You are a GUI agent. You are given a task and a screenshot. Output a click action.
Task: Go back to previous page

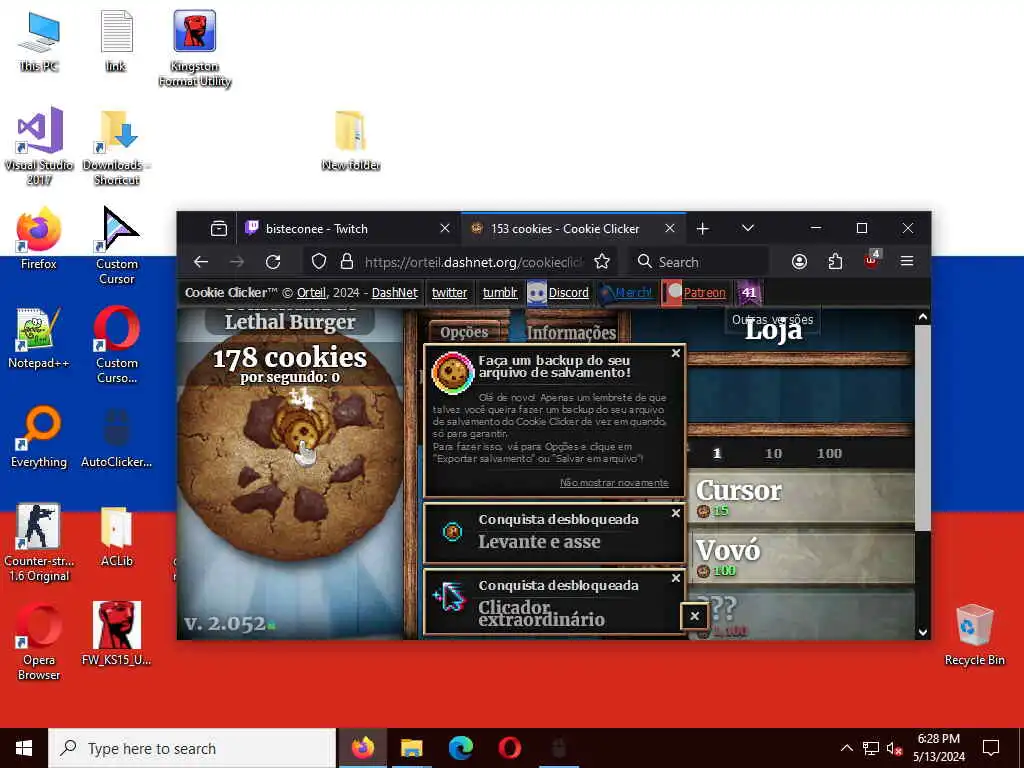point(200,262)
